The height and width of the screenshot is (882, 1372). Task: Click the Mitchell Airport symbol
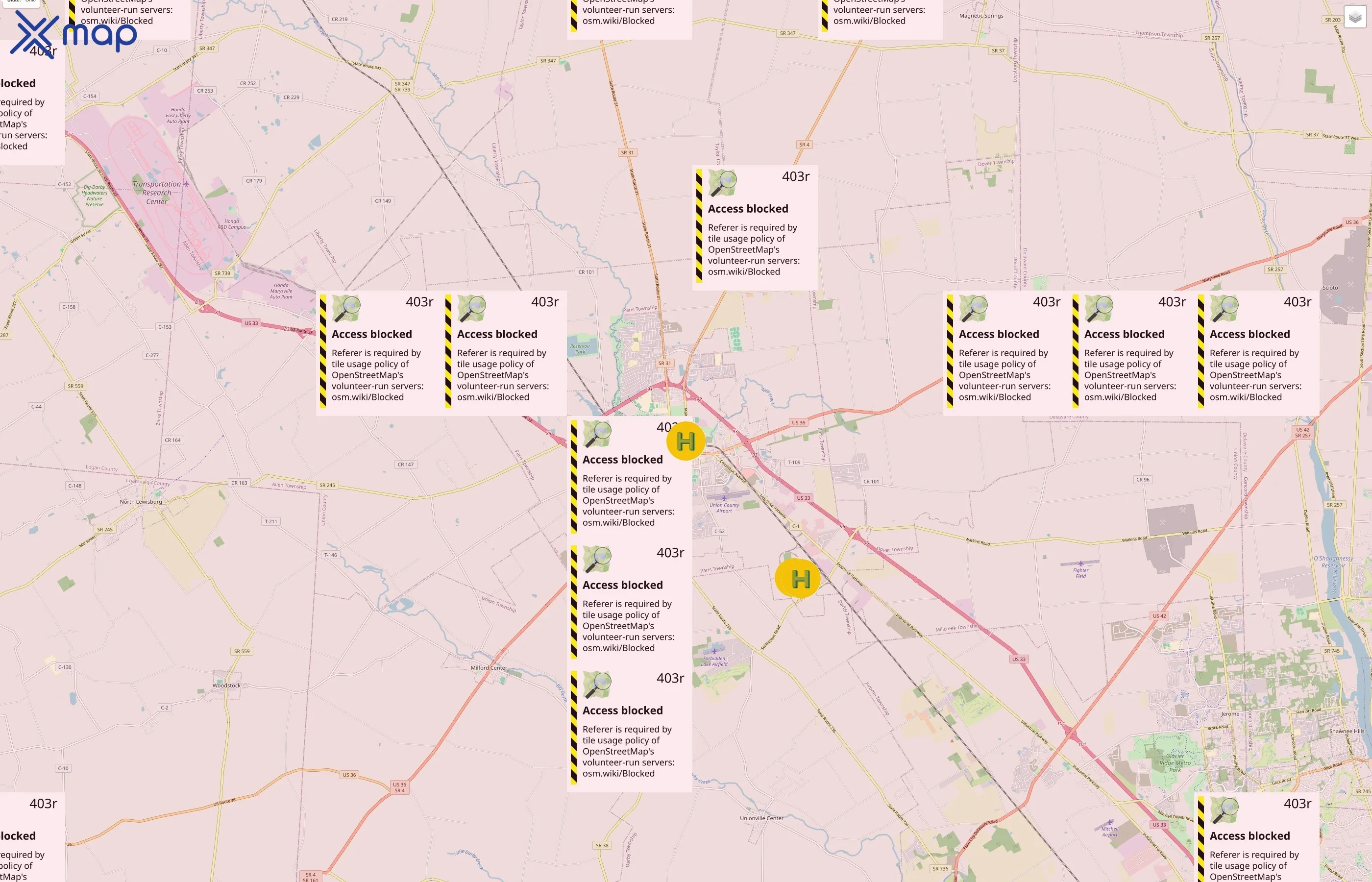point(1110,822)
